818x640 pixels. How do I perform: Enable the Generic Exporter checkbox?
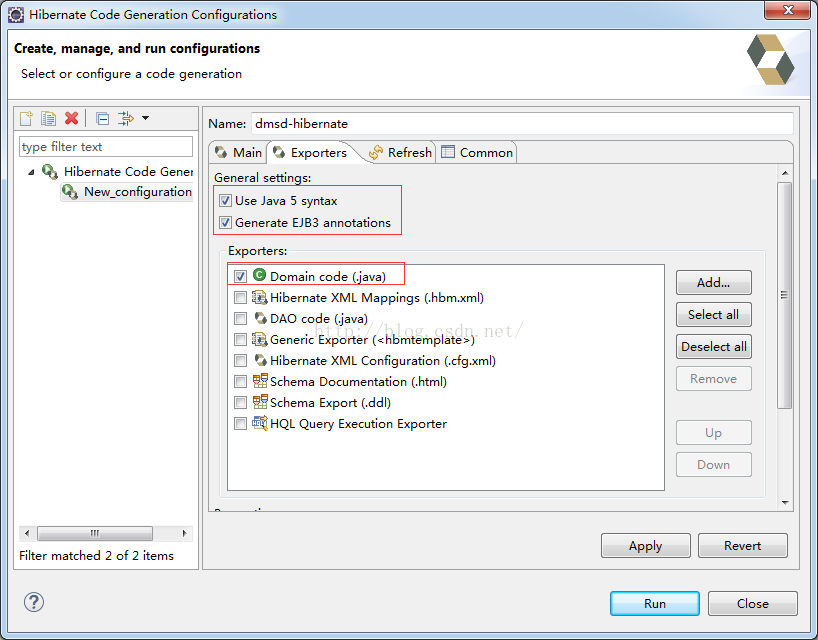coord(240,340)
